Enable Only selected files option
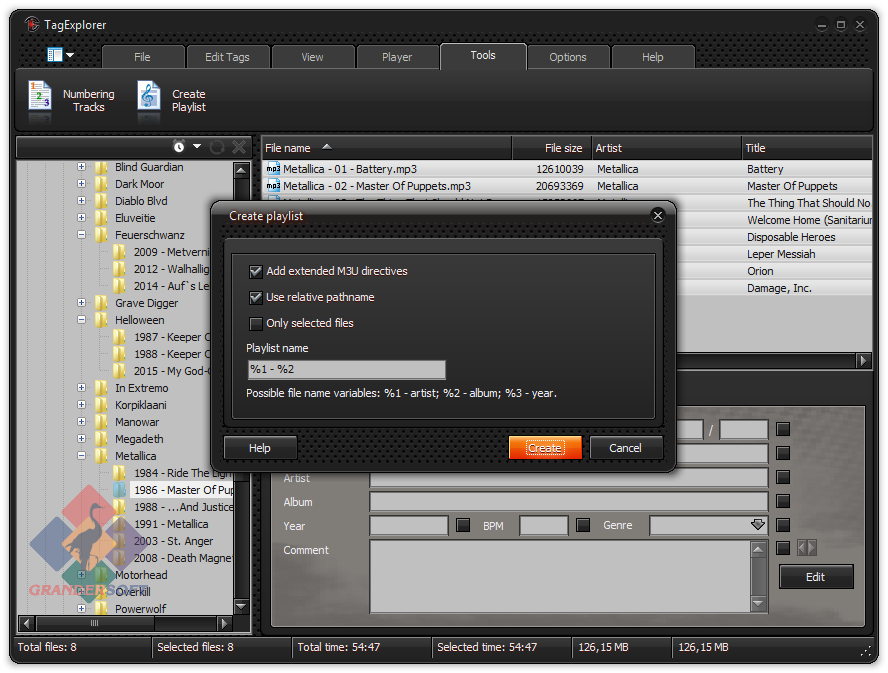 pos(256,323)
